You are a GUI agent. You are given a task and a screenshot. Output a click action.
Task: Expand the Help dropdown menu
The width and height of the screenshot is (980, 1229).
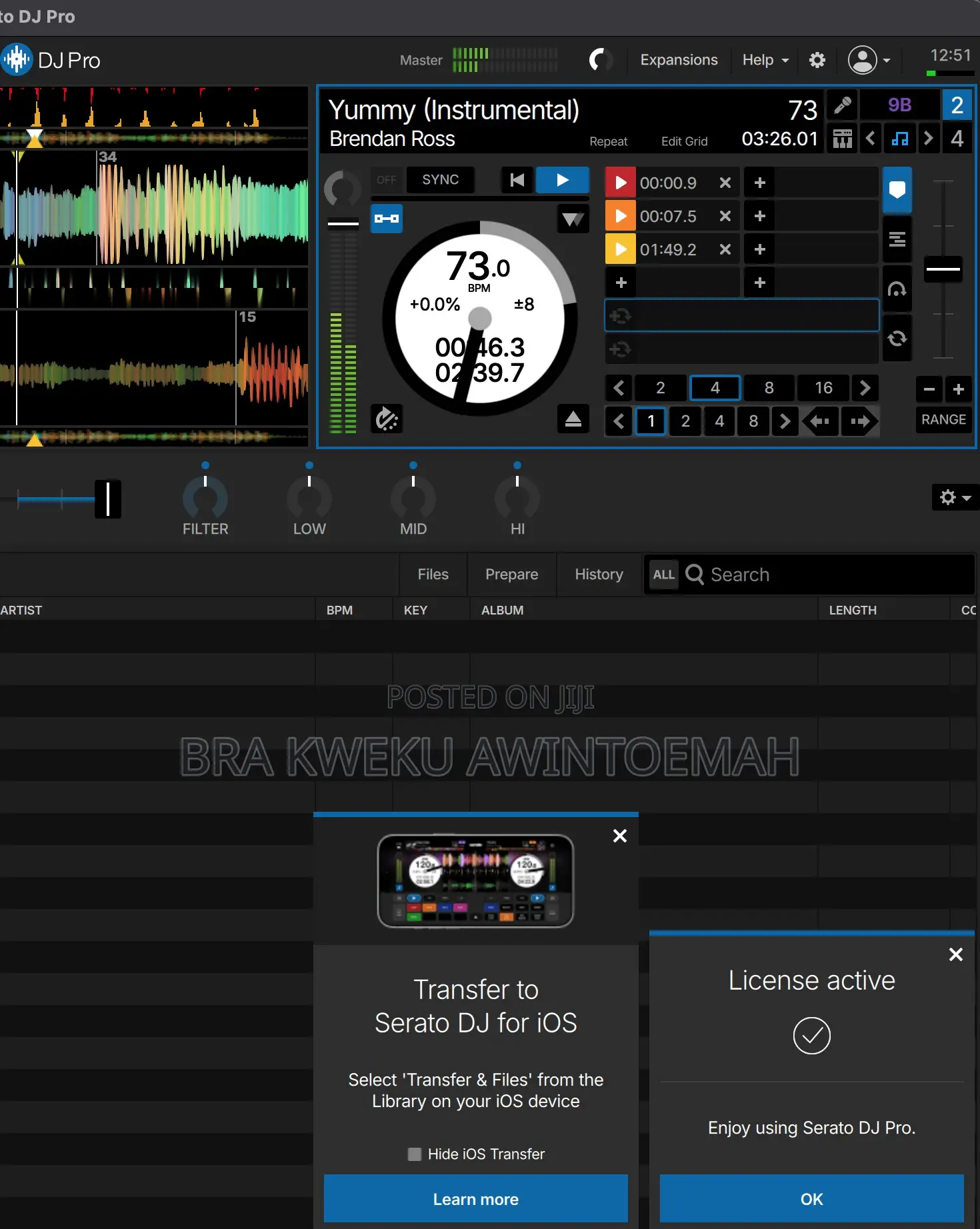point(765,60)
